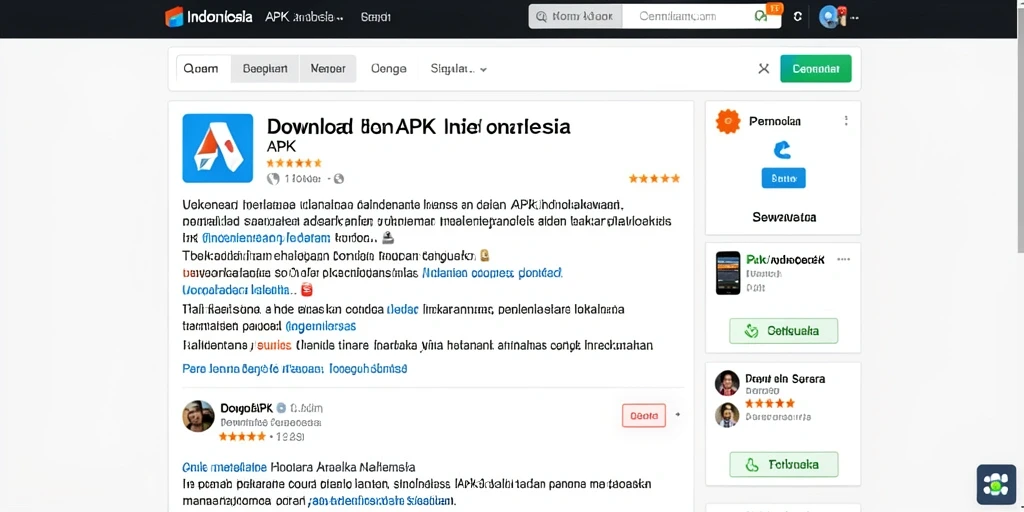1024x512 pixels.
Task: Click the Sewanatsa label
Action: point(784,217)
